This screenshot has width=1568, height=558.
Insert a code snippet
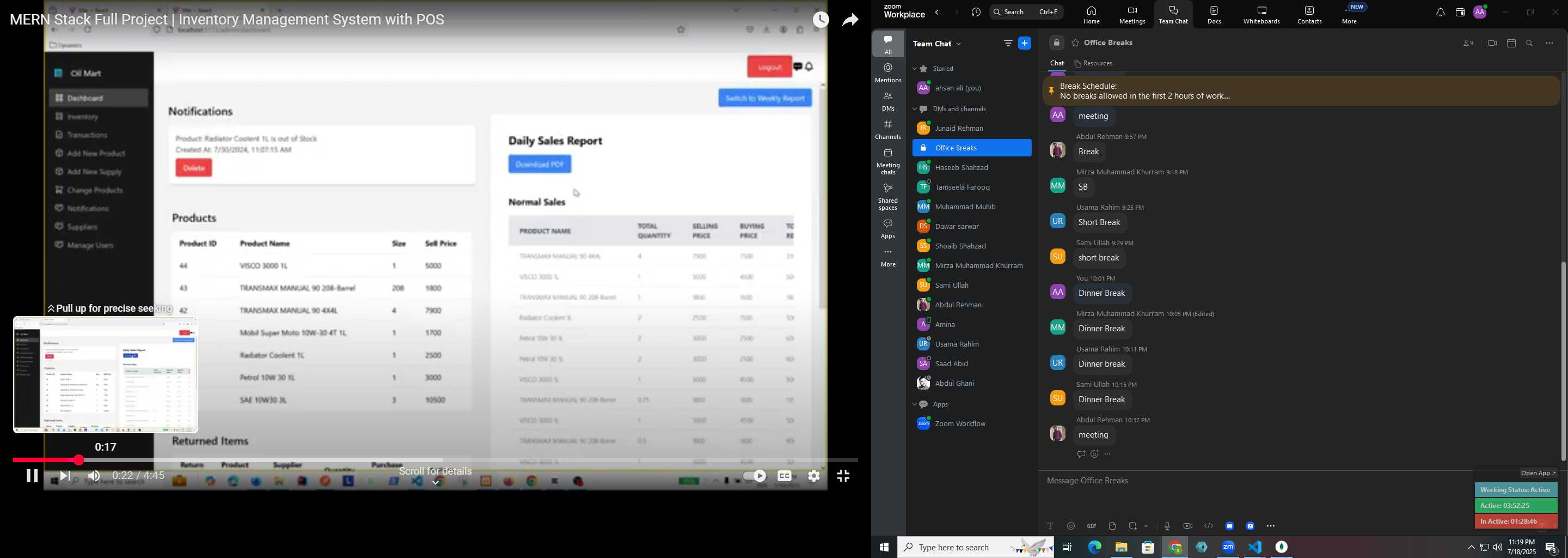click(1208, 526)
